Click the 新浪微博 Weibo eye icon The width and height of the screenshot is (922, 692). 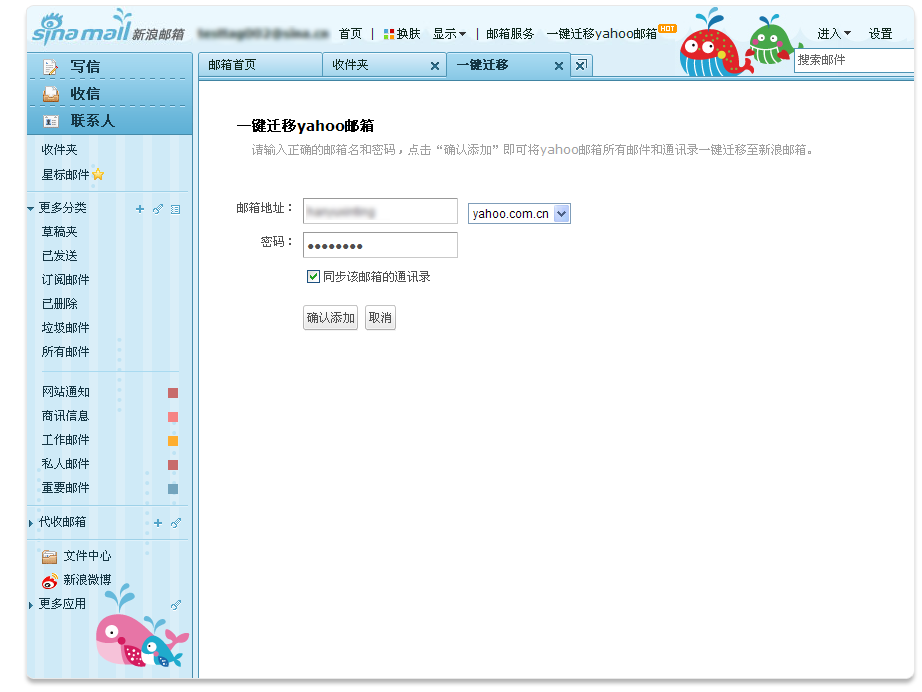[49, 581]
